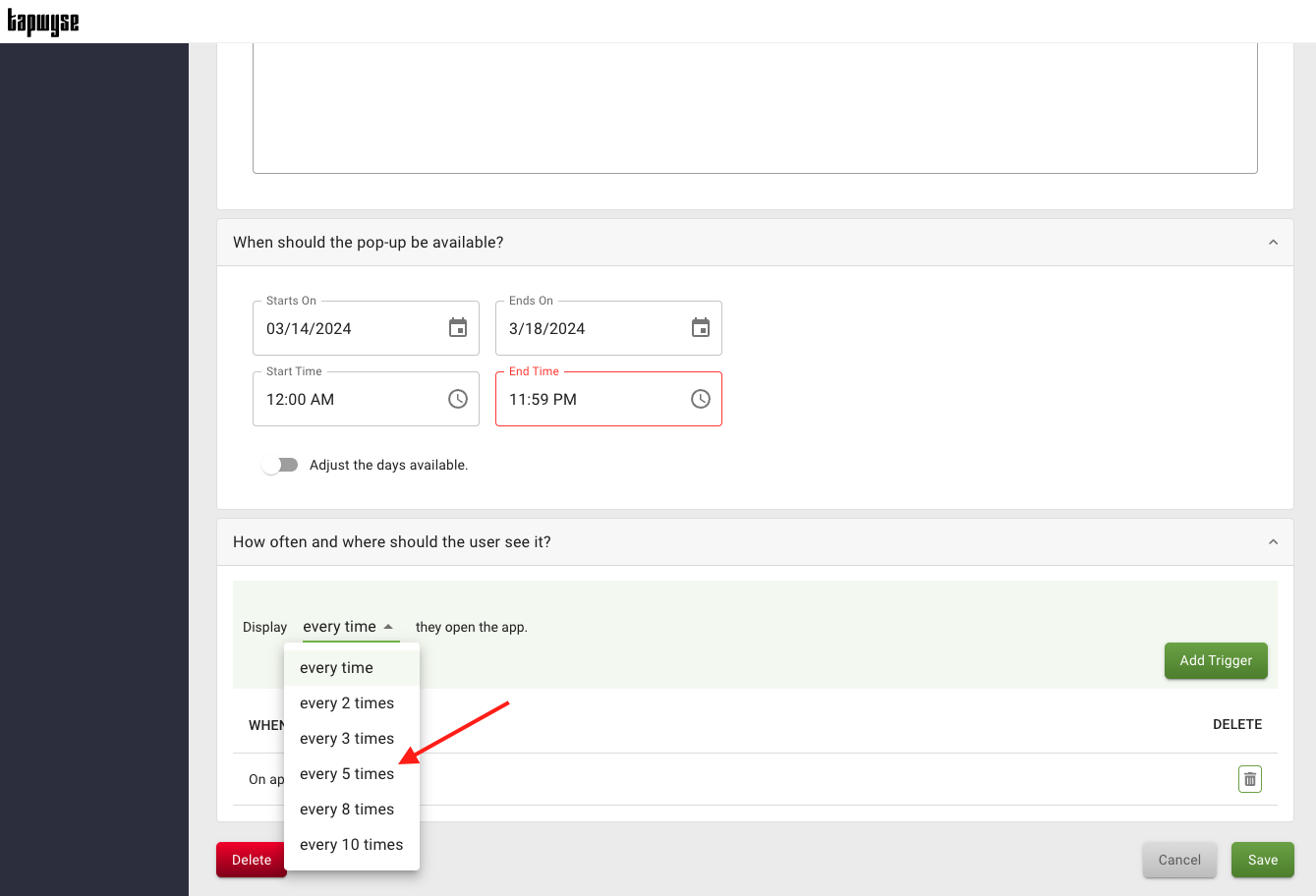This screenshot has height=896, width=1316.
Task: Choose every 2 times from the list
Action: pyautogui.click(x=347, y=703)
